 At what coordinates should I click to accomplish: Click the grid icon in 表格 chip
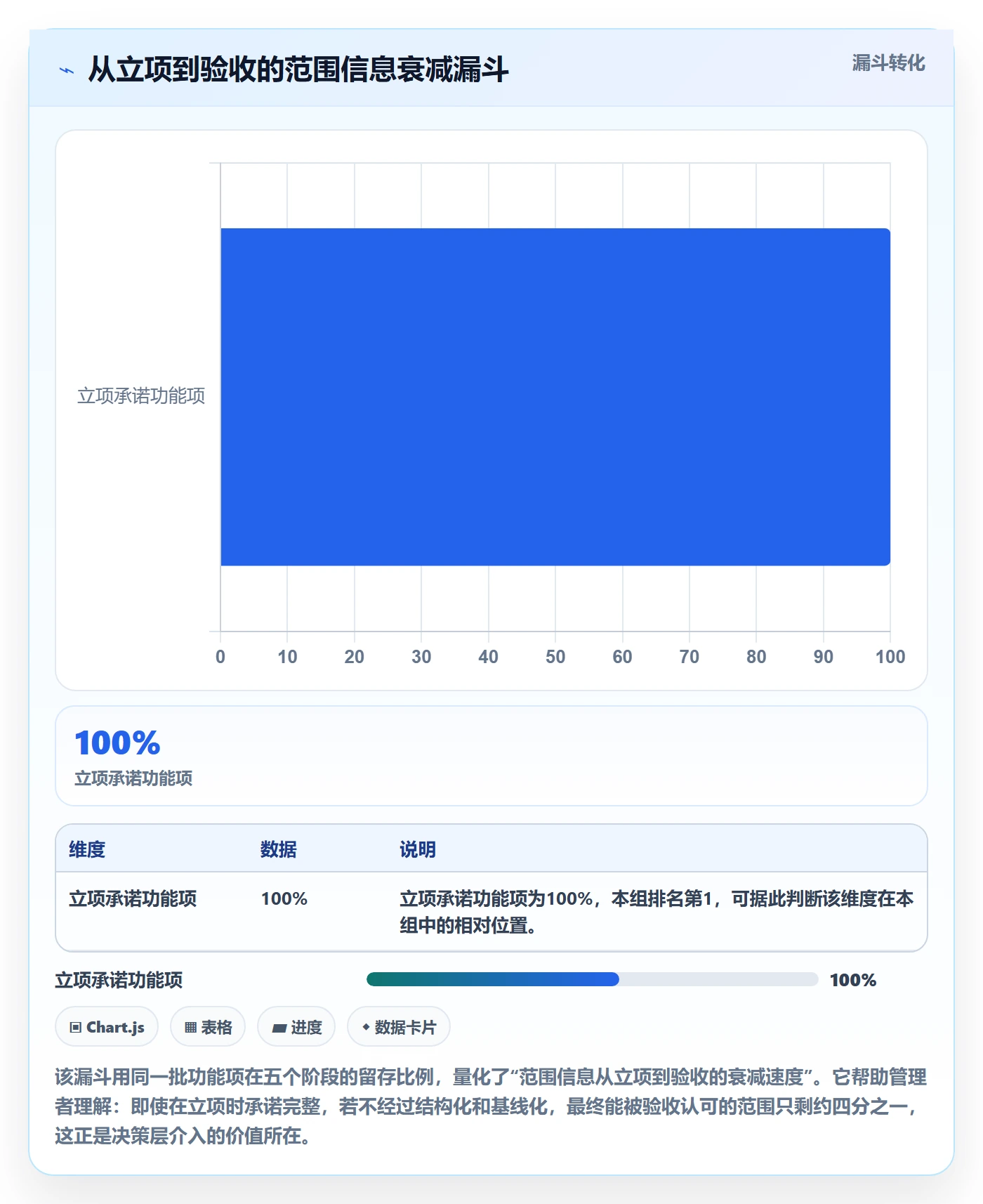click(190, 1028)
